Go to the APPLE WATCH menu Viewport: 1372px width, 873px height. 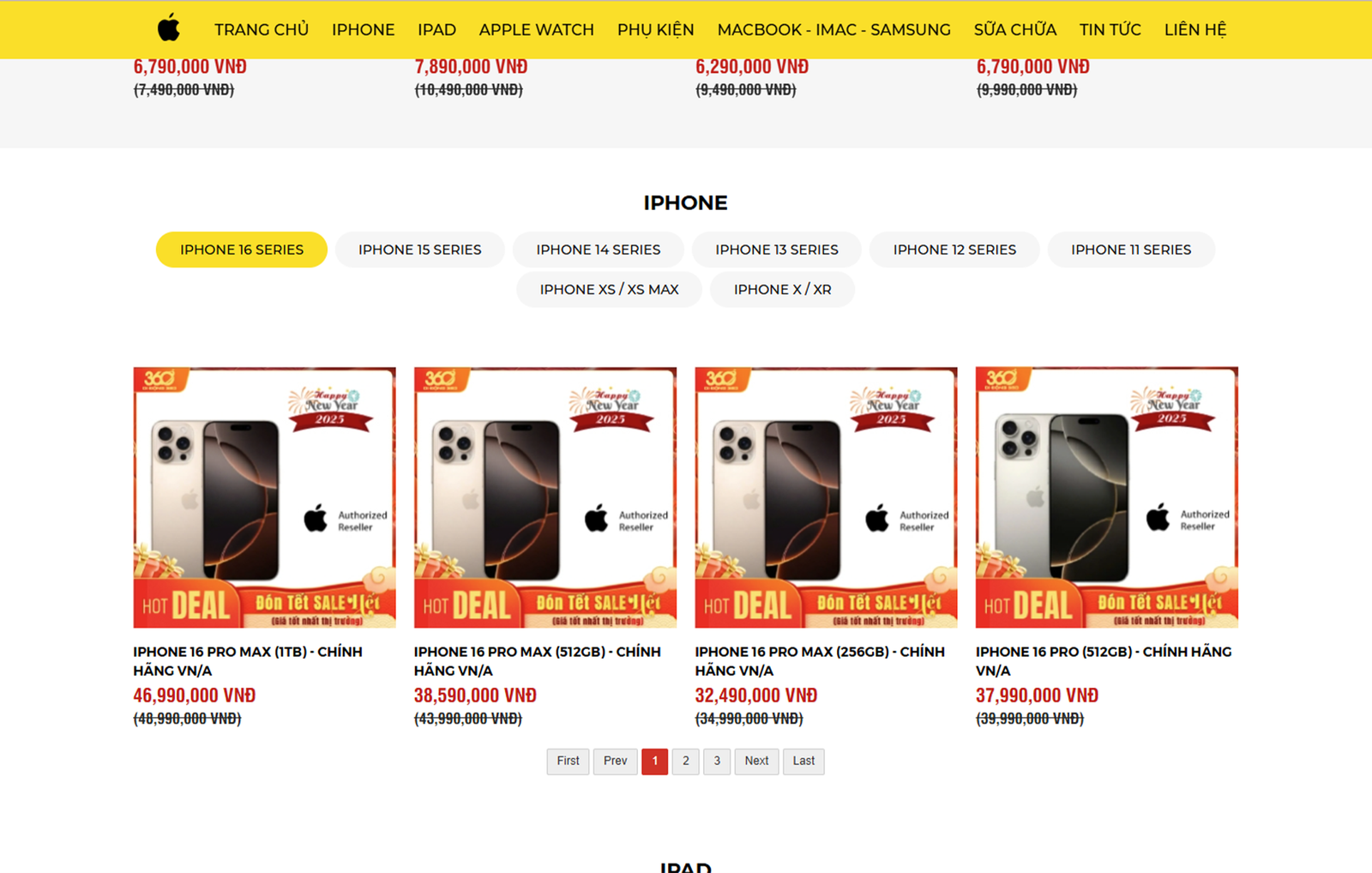pyautogui.click(x=536, y=30)
